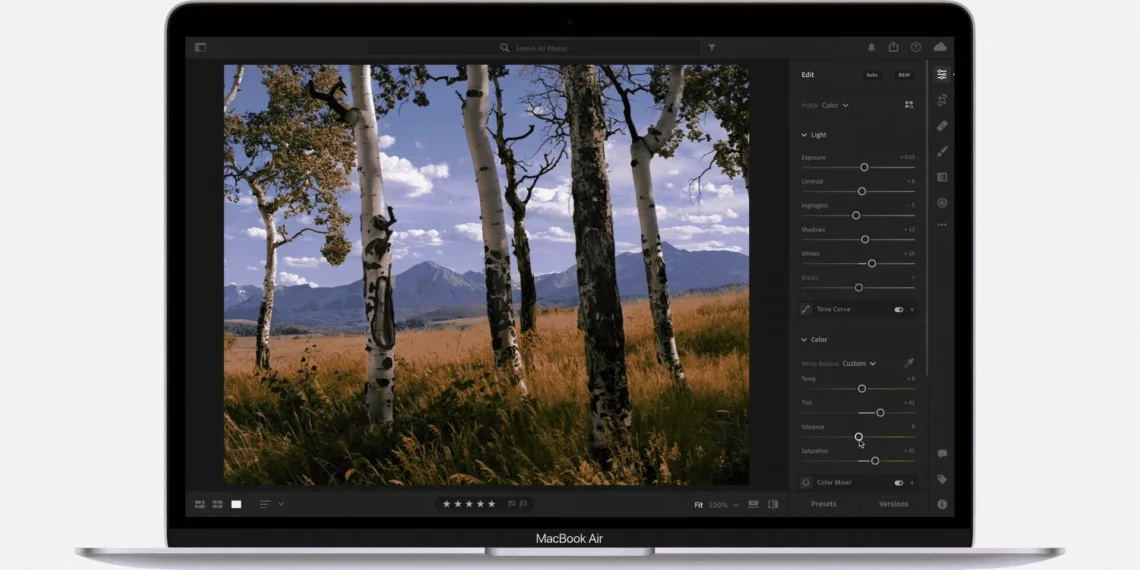Open the Color Mixer wheel icon
The width and height of the screenshot is (1140, 570).
[x=806, y=482]
